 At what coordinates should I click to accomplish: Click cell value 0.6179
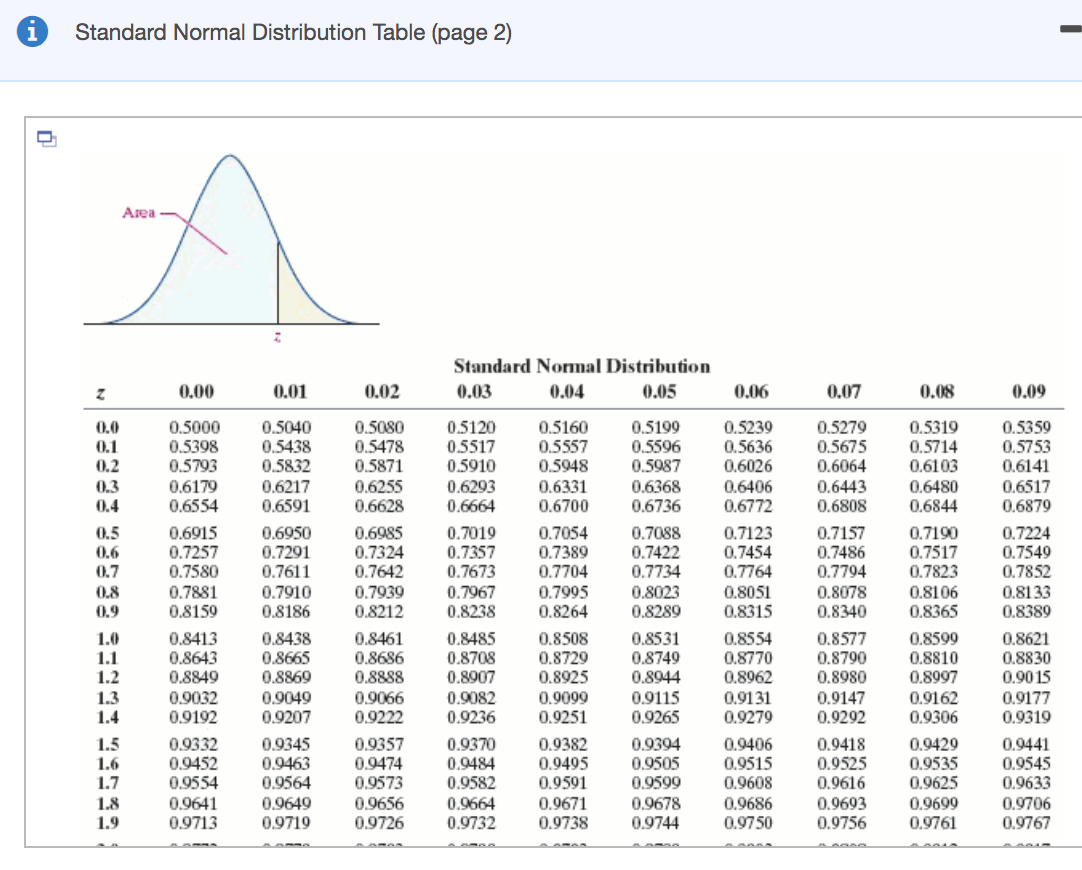[x=194, y=486]
